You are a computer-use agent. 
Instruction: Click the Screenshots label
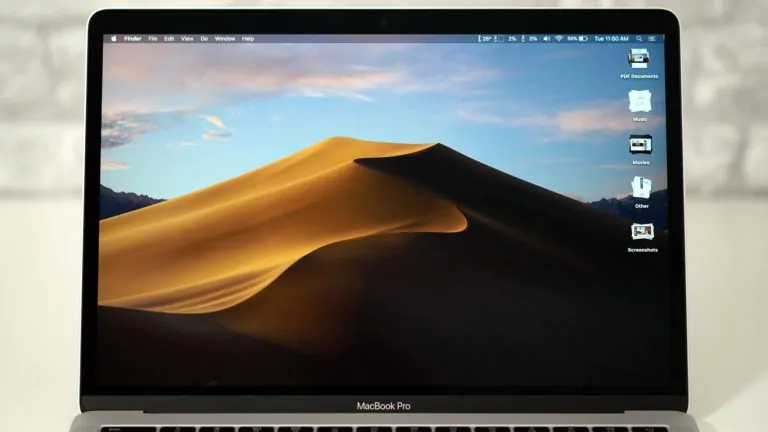pos(643,250)
